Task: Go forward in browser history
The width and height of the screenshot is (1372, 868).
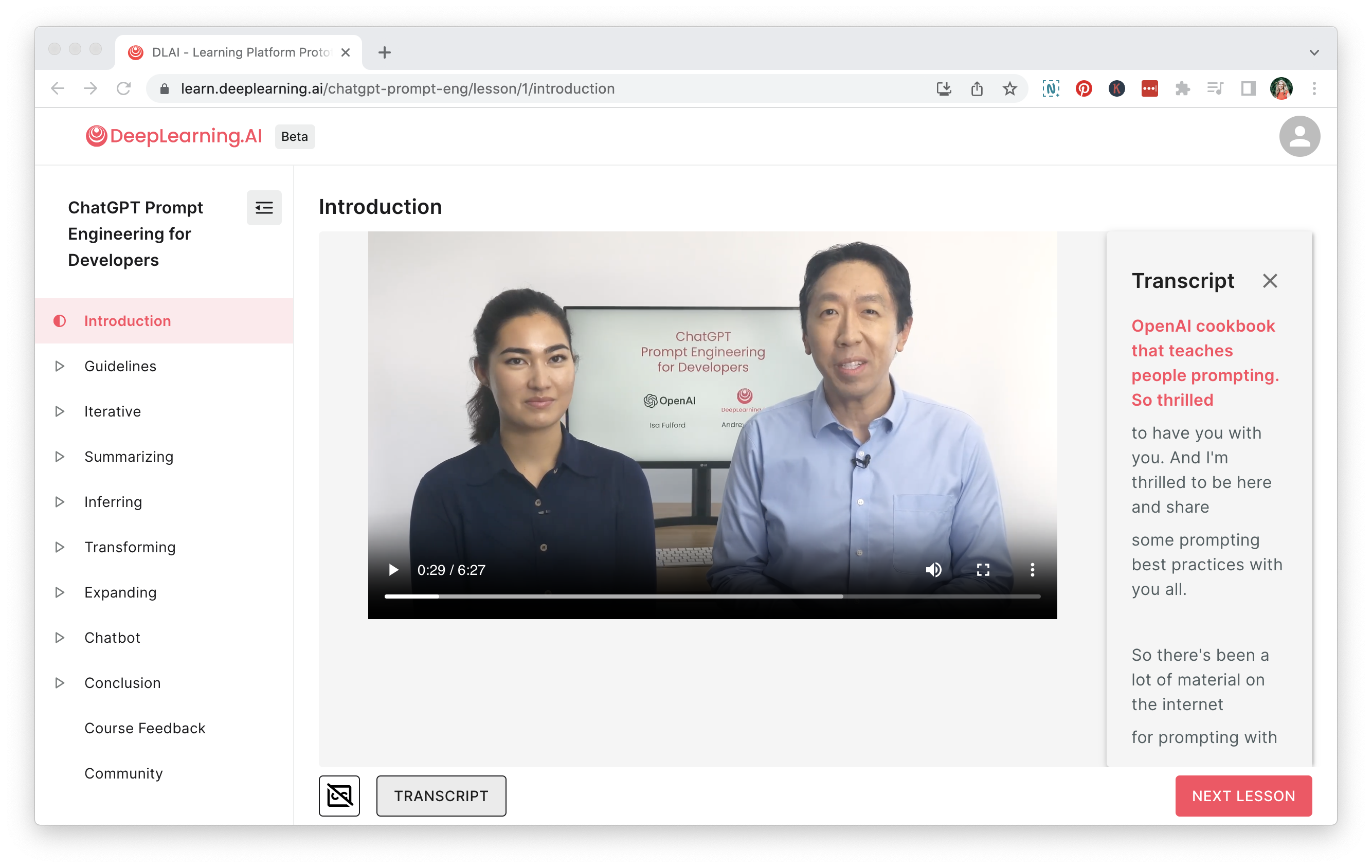Action: pos(91,88)
